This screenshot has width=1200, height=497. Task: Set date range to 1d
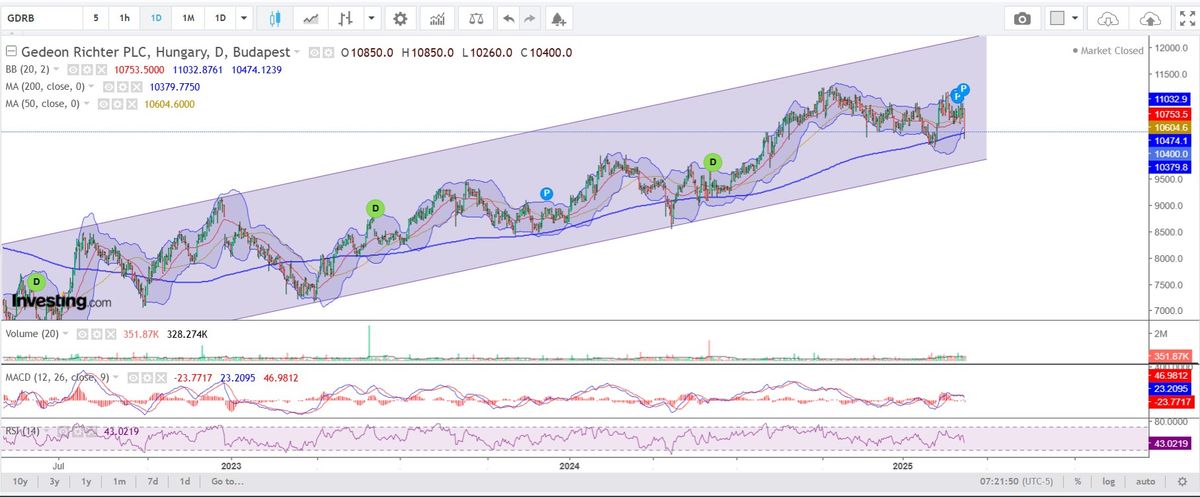point(184,481)
